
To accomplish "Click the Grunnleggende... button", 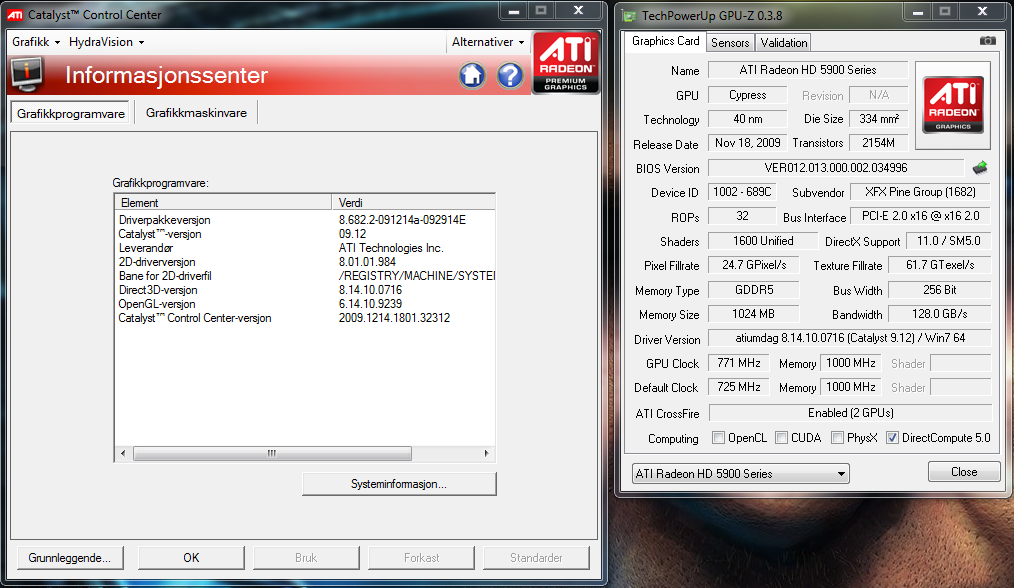I will coord(69,558).
